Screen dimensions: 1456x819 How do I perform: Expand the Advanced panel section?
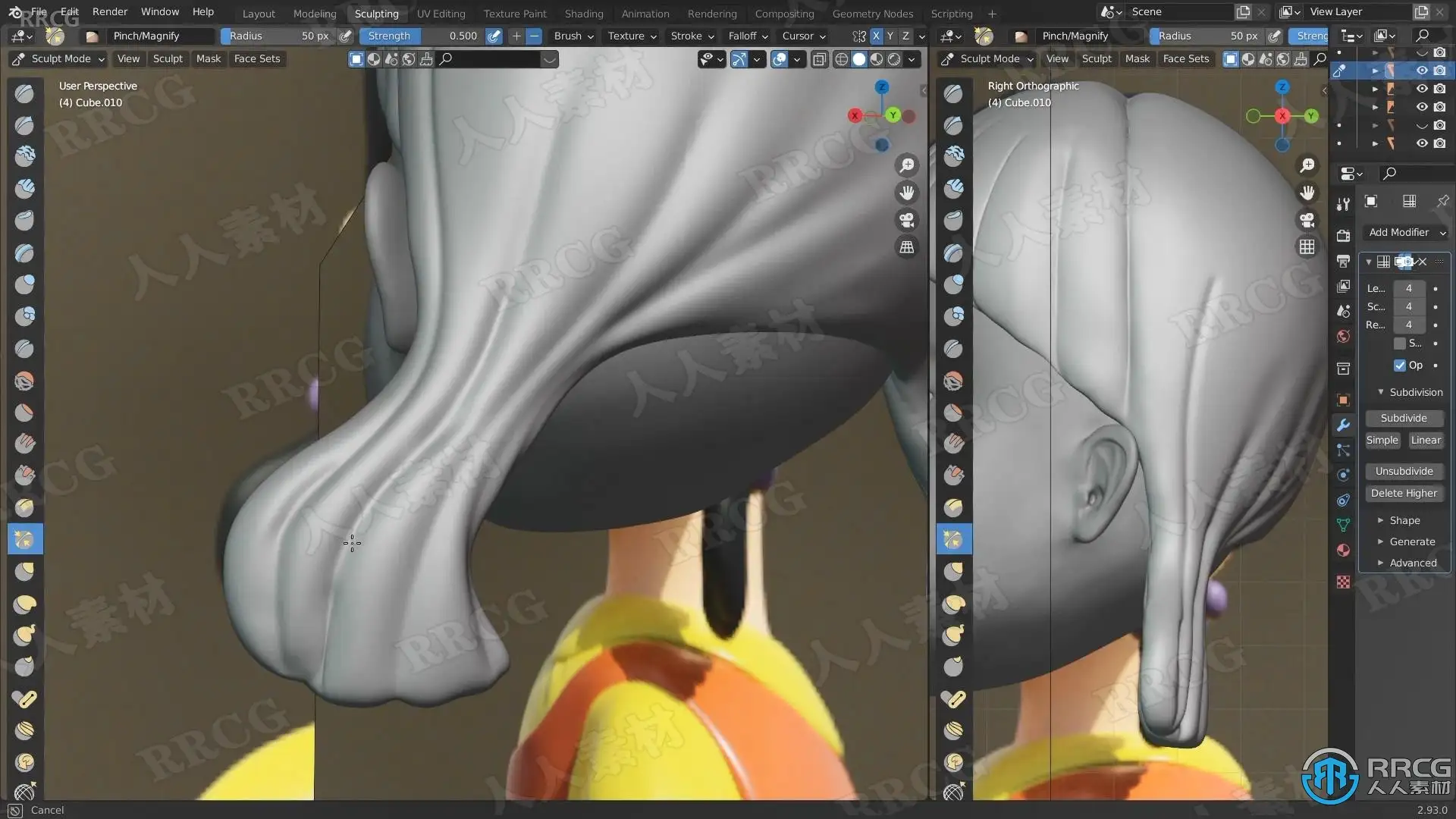(1412, 563)
